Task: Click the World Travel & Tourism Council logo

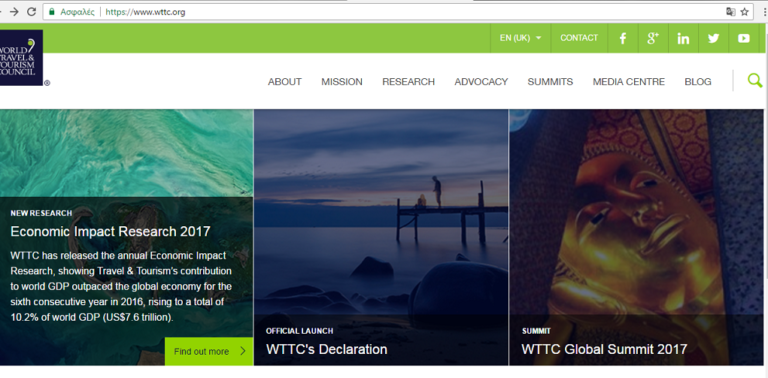Action: tap(21, 58)
